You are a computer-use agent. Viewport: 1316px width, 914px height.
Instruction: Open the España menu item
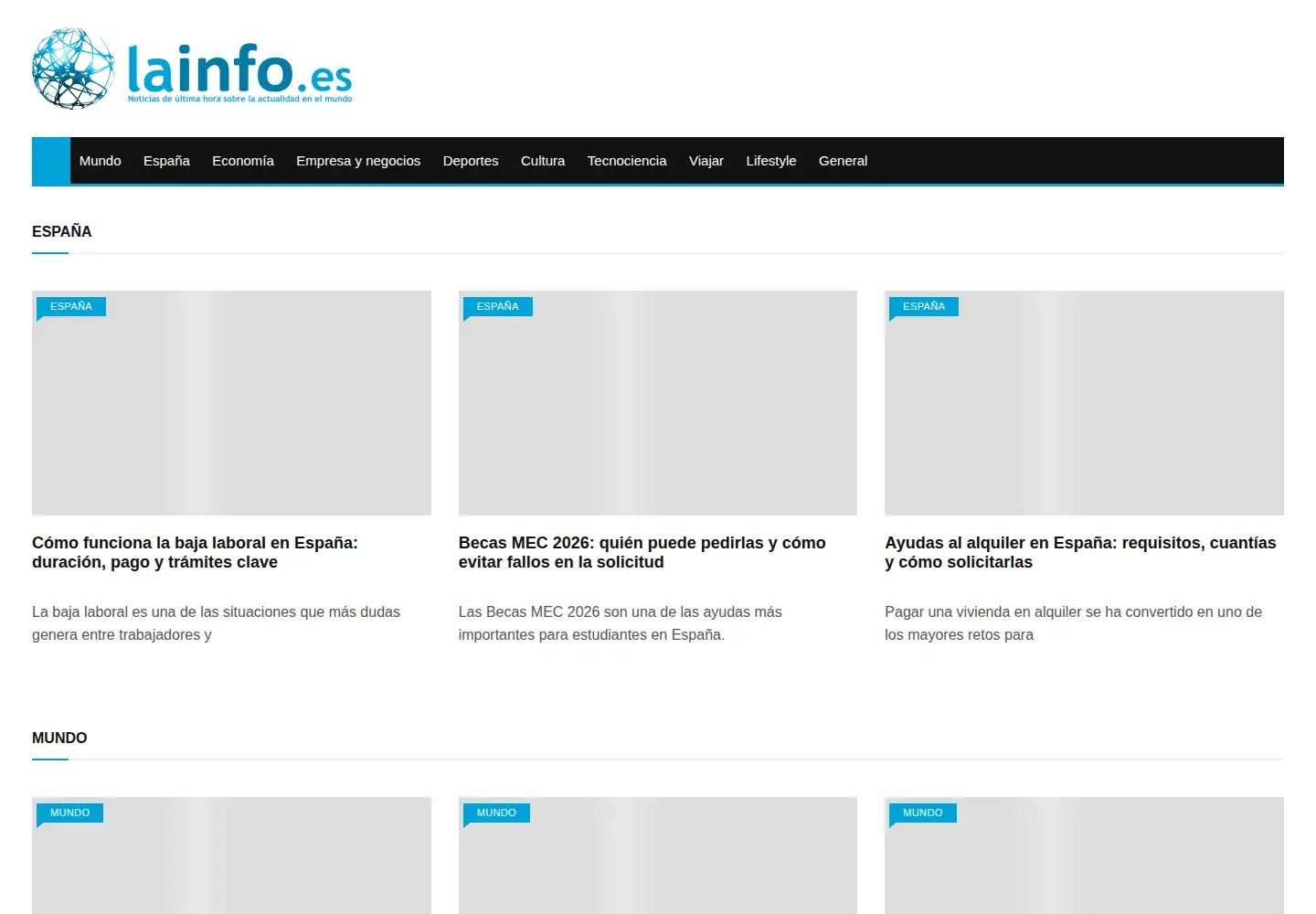(166, 161)
